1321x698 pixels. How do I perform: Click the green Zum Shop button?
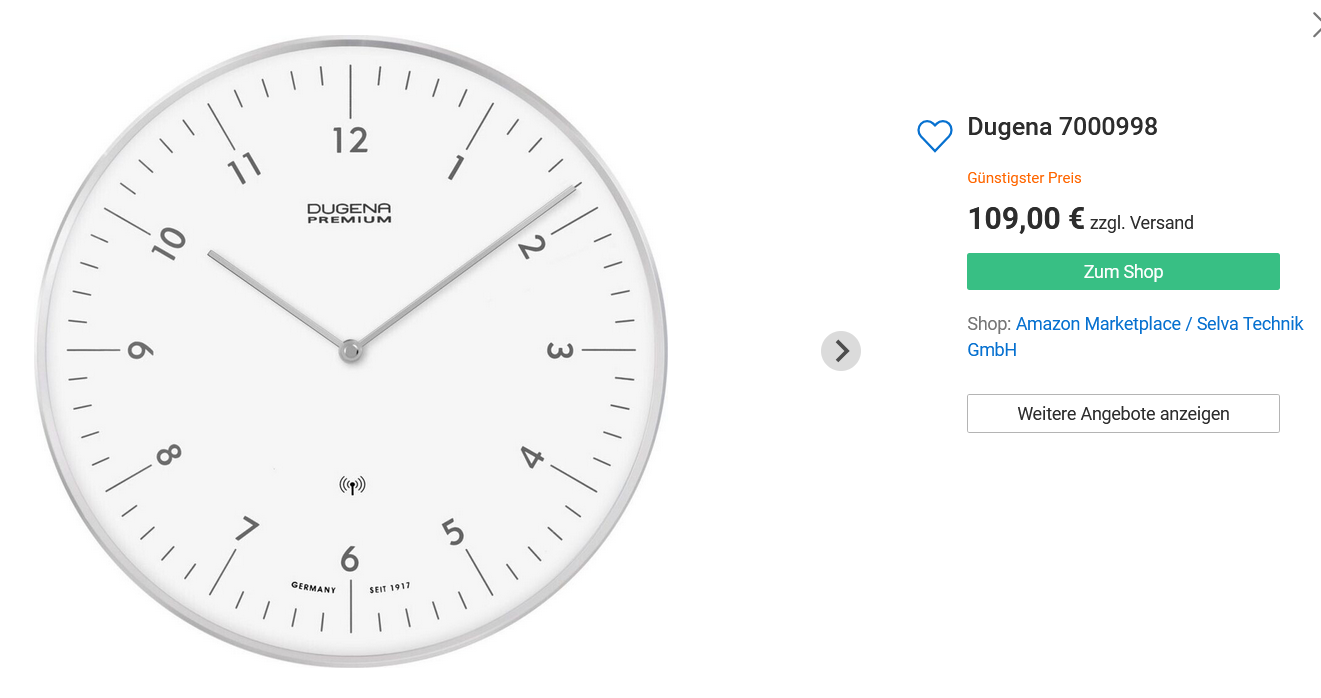pos(1123,272)
